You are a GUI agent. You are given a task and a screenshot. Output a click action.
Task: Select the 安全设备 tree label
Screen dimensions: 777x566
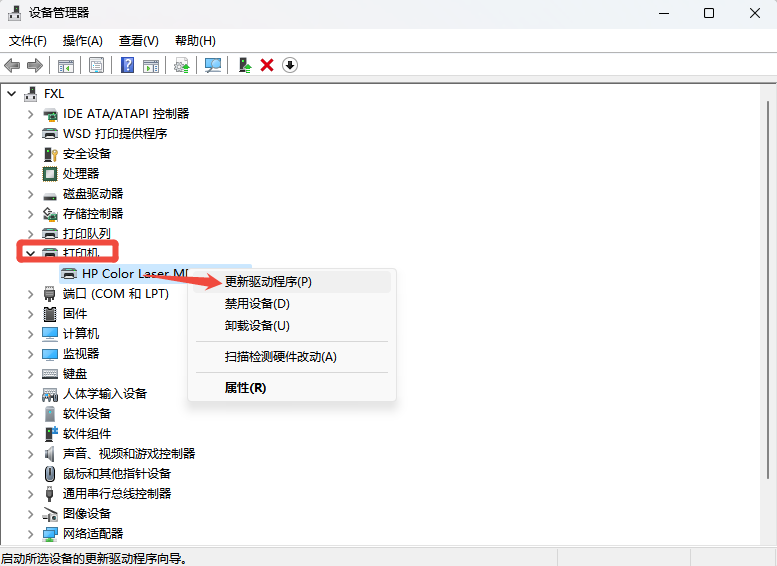point(87,154)
